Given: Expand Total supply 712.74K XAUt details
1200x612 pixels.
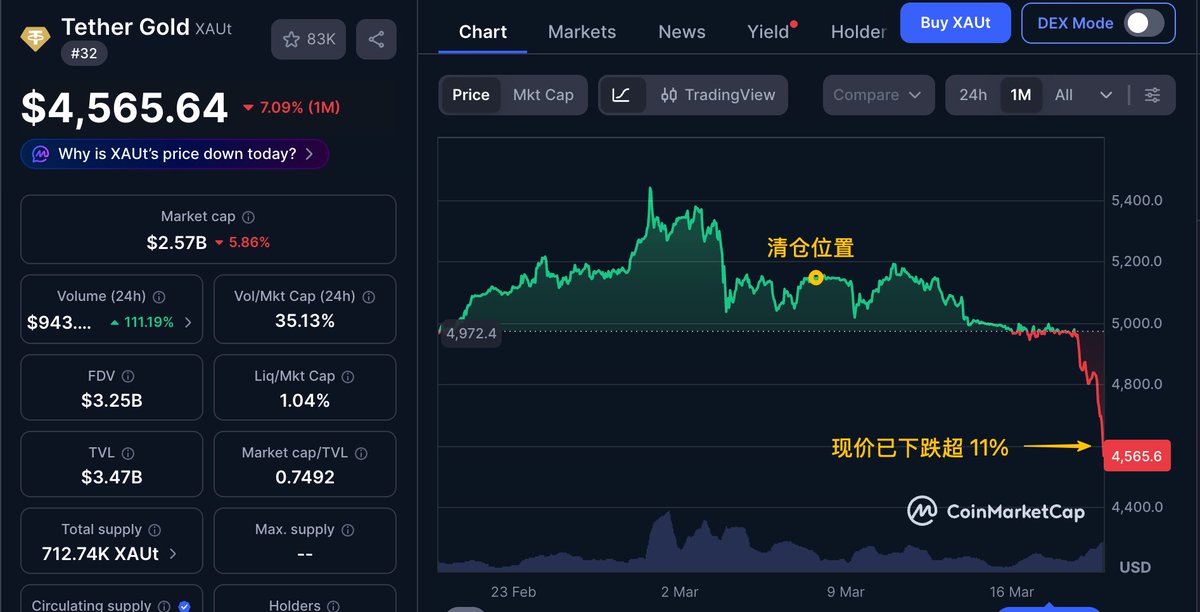Looking at the screenshot, I should [x=173, y=553].
